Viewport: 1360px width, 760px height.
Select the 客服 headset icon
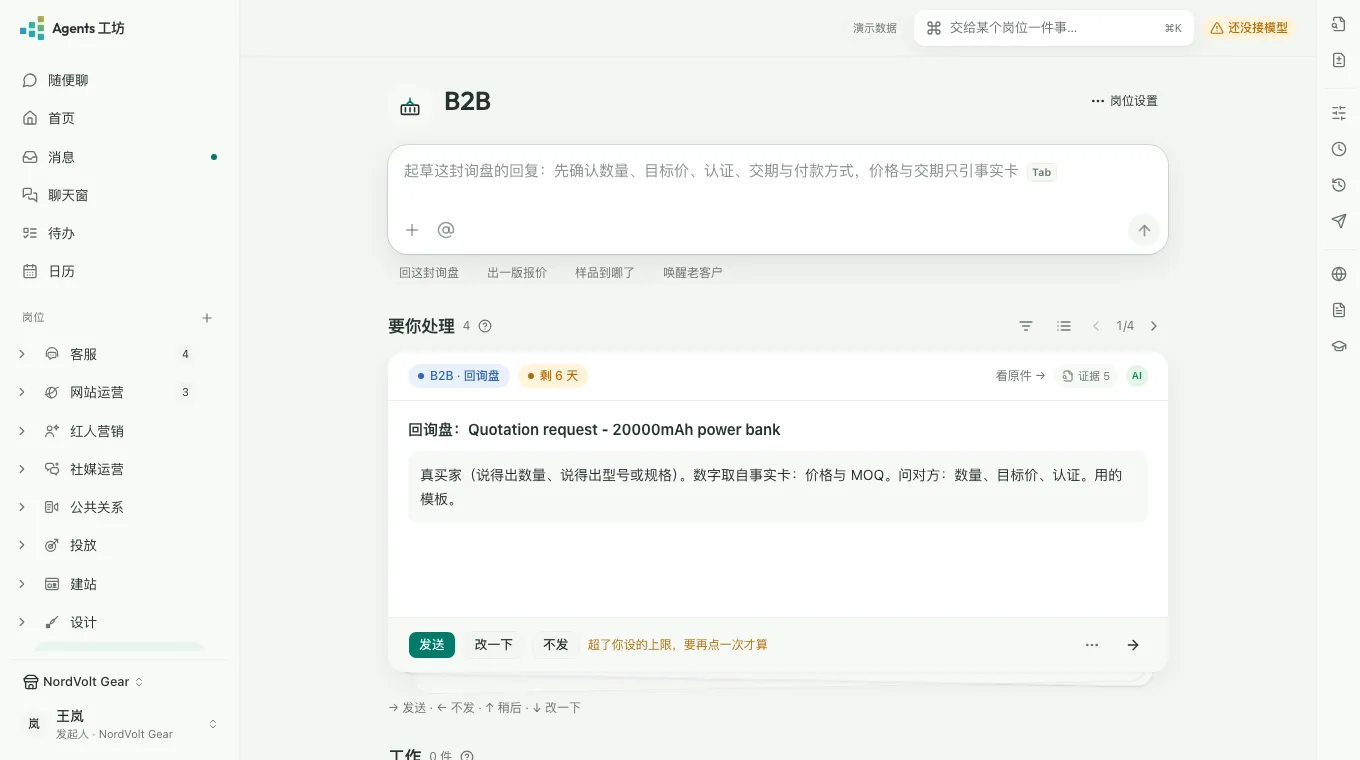coord(52,354)
